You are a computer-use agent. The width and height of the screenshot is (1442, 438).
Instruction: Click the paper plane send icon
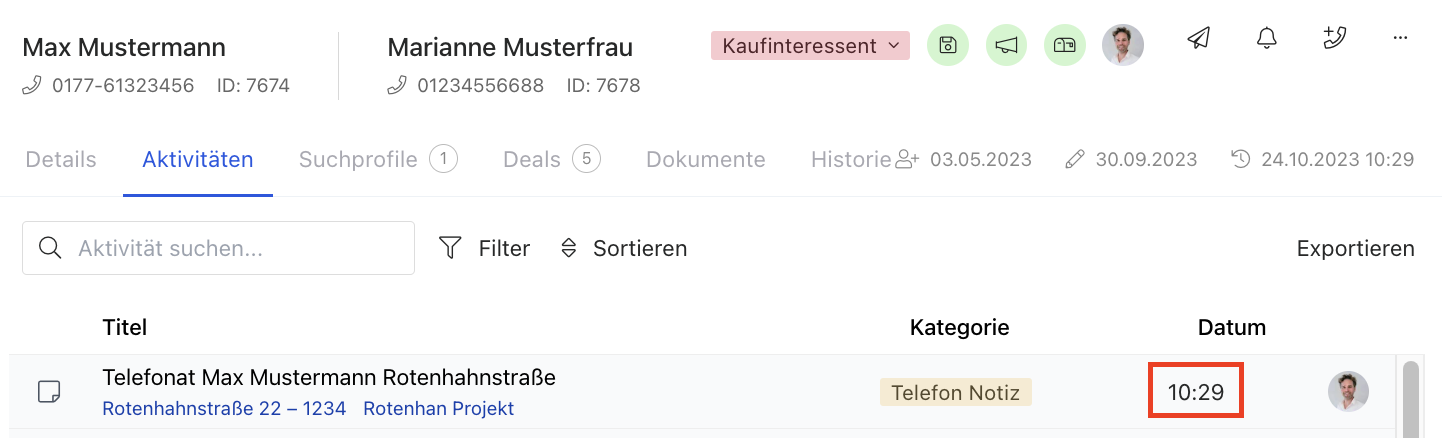click(x=1198, y=39)
